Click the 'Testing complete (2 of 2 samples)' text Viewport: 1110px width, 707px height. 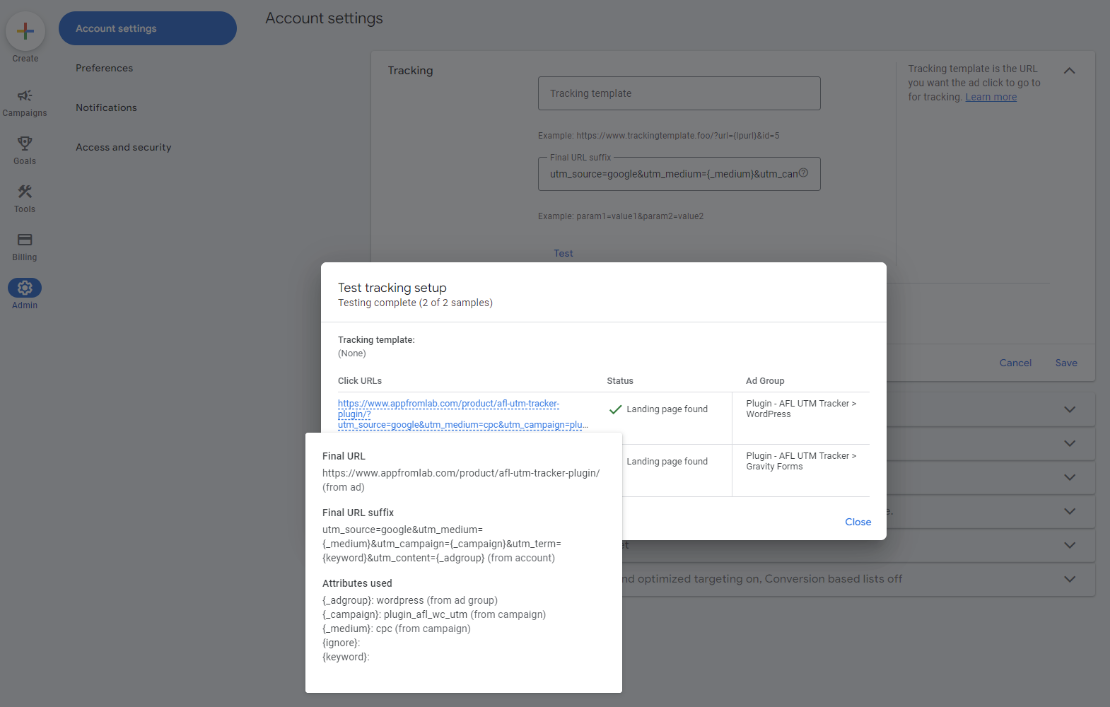[415, 302]
